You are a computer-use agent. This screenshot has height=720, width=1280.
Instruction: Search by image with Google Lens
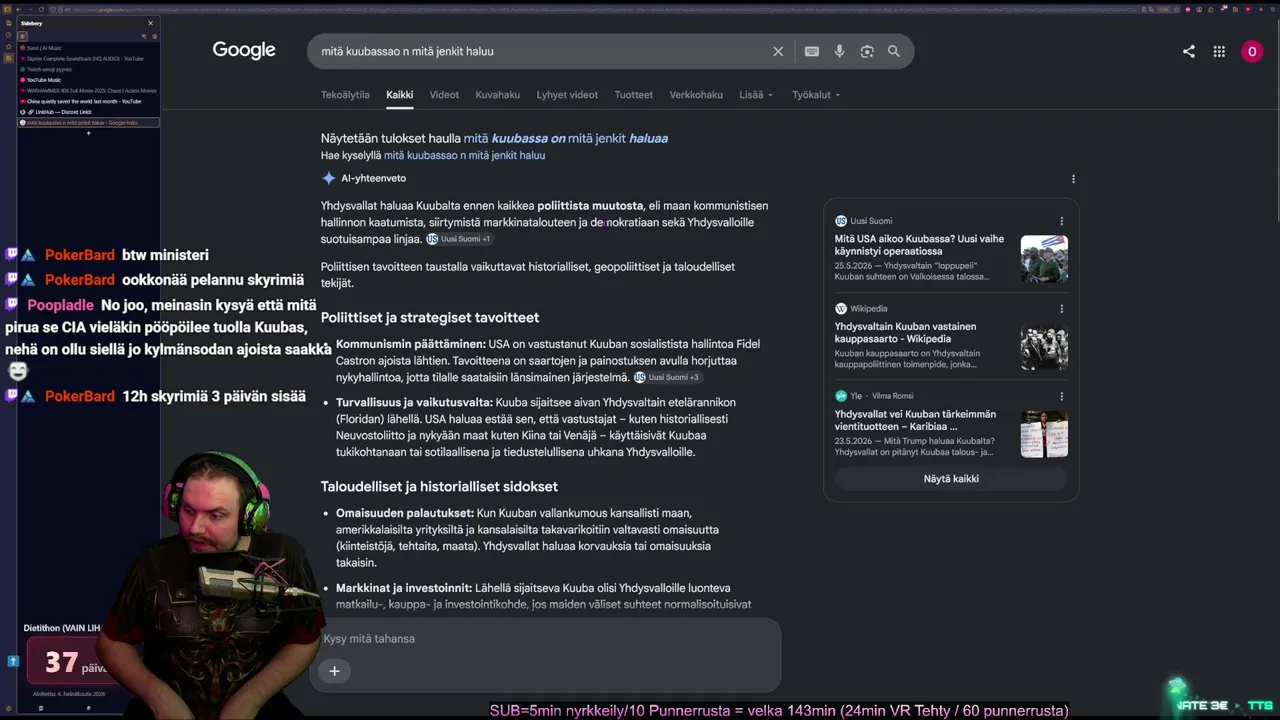point(867,51)
